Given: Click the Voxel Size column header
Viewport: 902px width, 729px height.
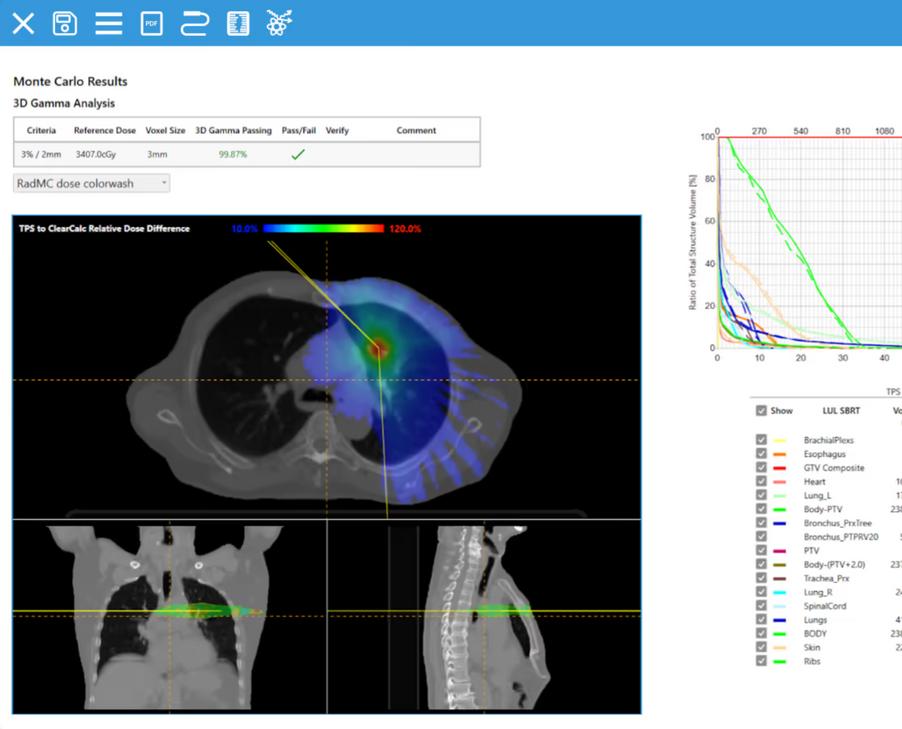Looking at the screenshot, I should pos(165,131).
